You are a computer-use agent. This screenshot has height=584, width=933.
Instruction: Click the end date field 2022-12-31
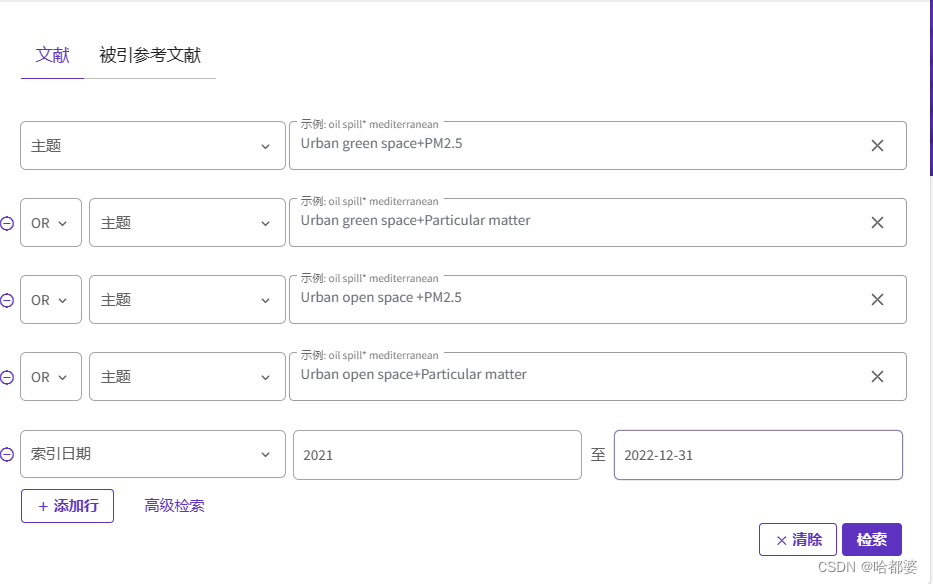758,455
